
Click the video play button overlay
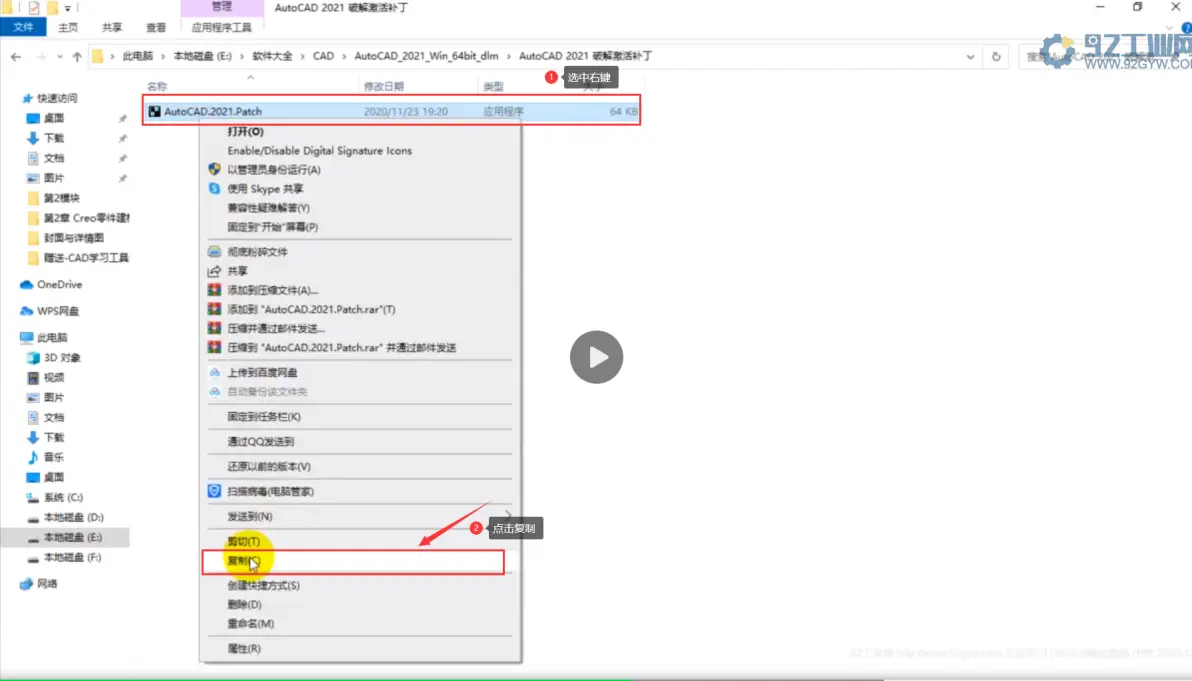(596, 356)
